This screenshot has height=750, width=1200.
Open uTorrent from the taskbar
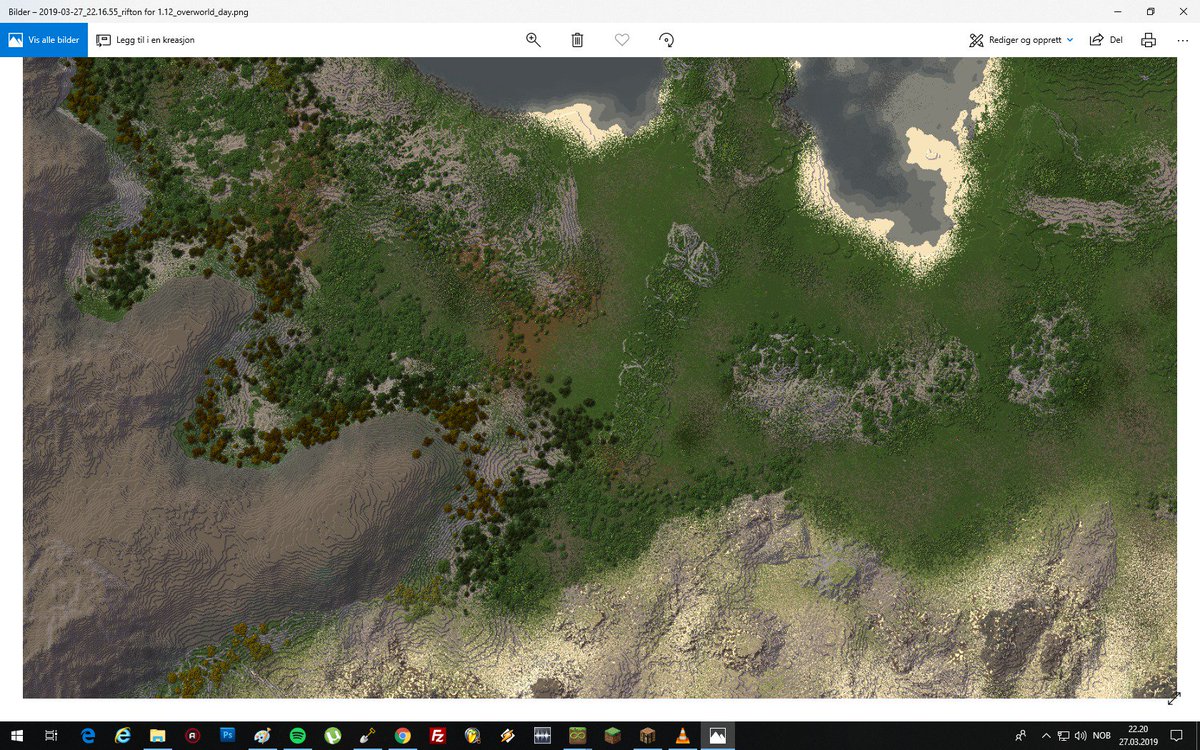click(x=332, y=735)
